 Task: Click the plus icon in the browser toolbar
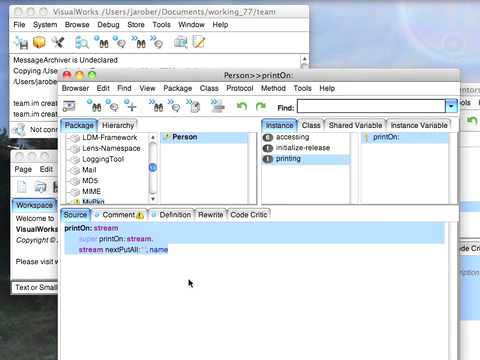(130, 105)
